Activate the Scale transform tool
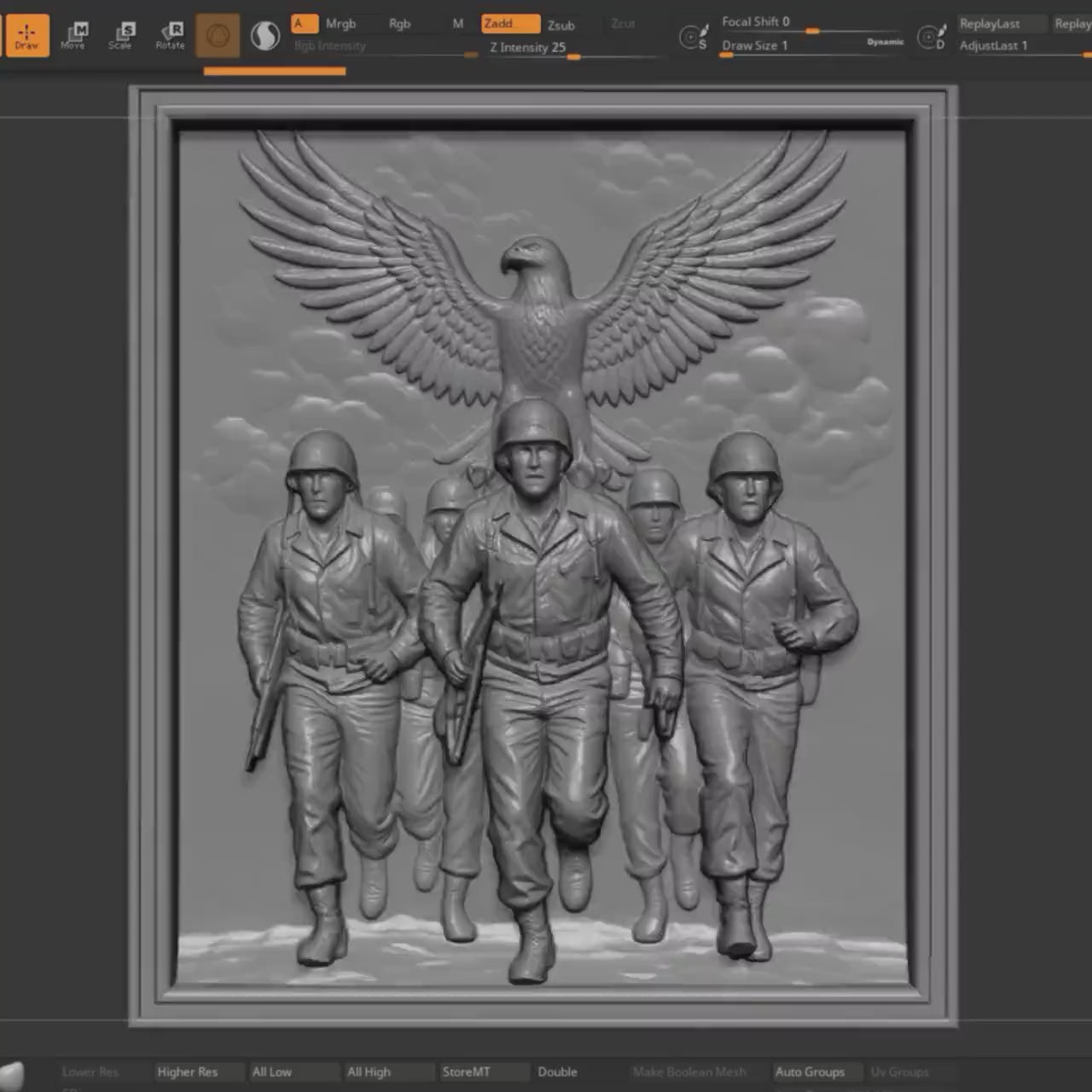 pos(121,35)
